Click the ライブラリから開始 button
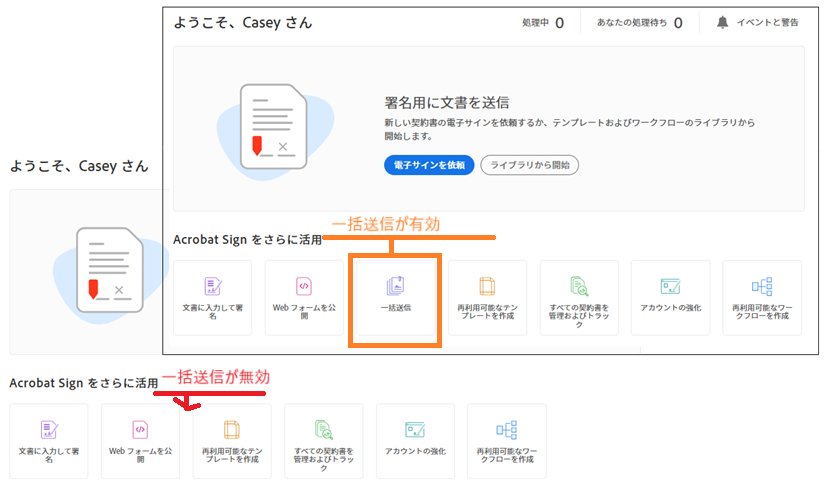 click(530, 165)
